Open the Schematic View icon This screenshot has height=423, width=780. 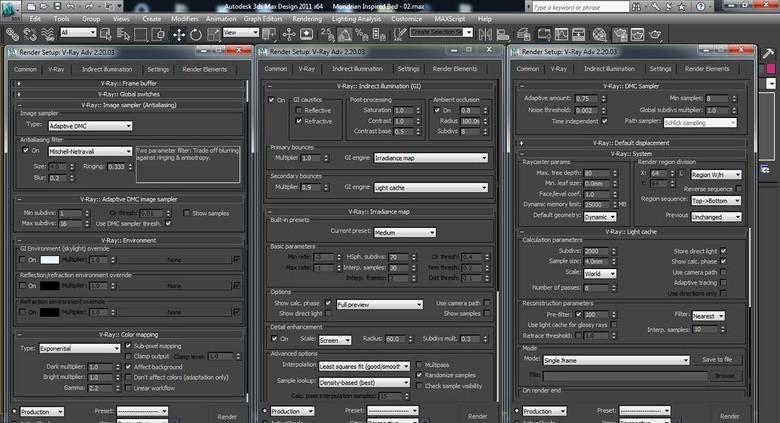tap(579, 34)
